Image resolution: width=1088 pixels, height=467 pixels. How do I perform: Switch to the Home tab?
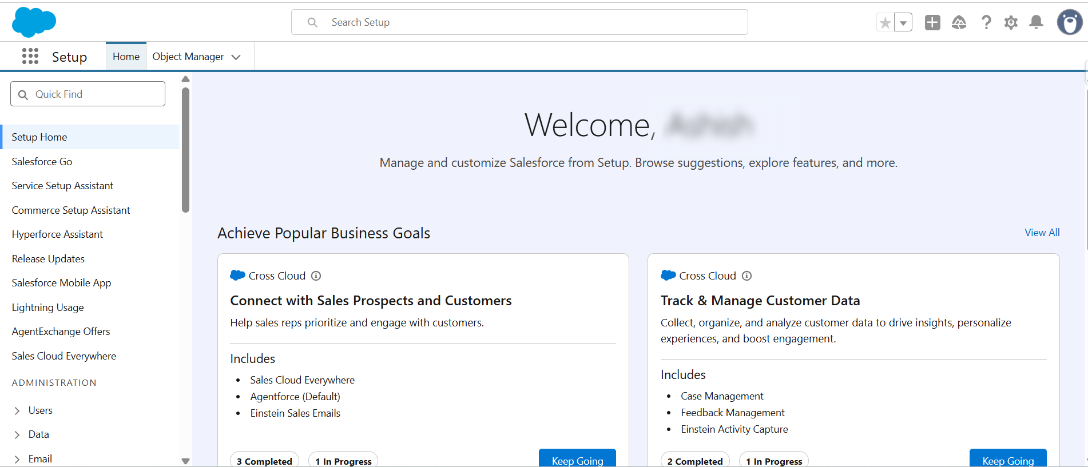[x=126, y=57]
